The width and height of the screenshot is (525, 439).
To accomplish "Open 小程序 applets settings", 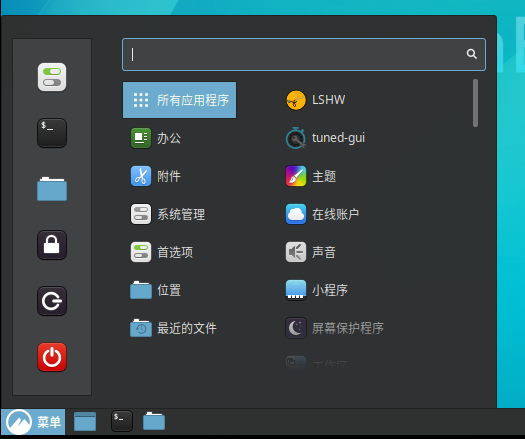I will point(317,290).
